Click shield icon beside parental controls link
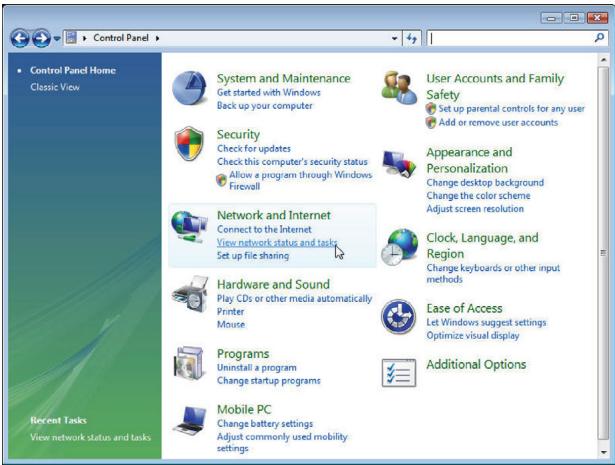Screen dimensions: 615x465 coord(431,109)
